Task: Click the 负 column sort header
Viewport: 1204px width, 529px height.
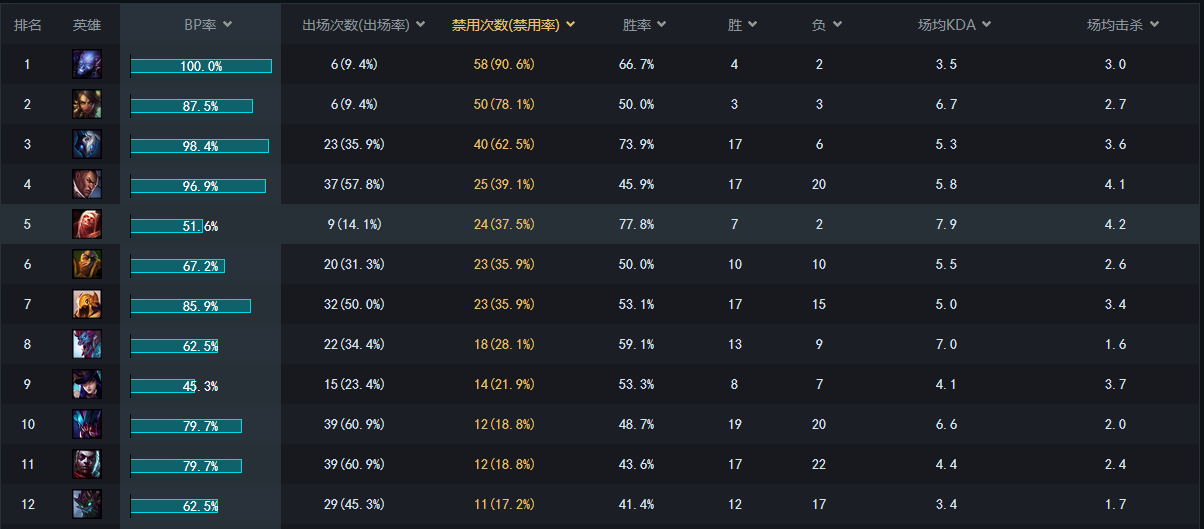Action: [x=827, y=25]
